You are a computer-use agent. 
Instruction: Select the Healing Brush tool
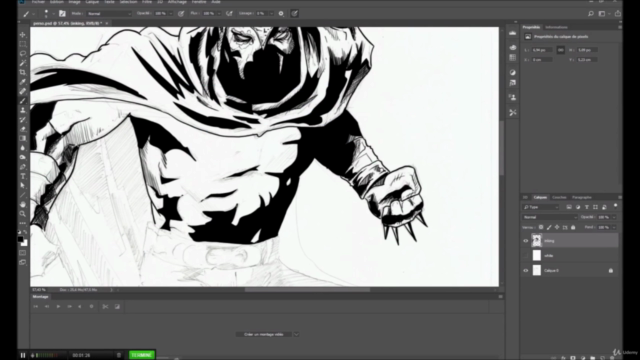pyautogui.click(x=23, y=91)
